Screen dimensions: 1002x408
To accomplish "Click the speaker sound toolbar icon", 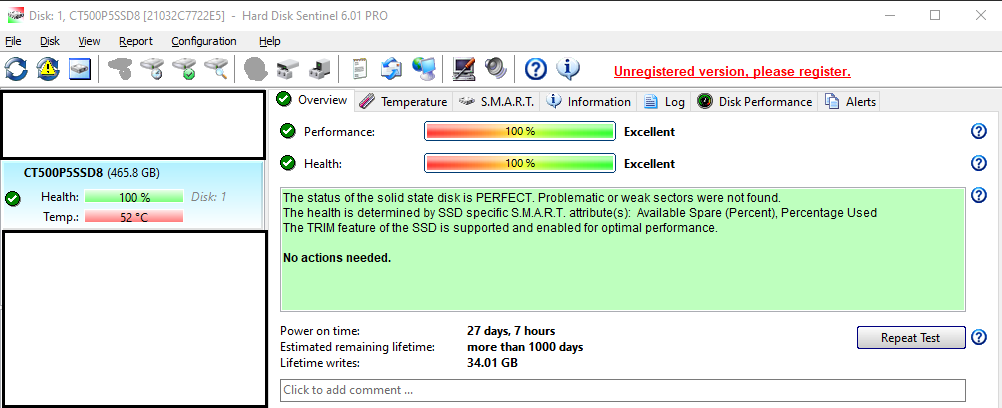I will tap(496, 69).
